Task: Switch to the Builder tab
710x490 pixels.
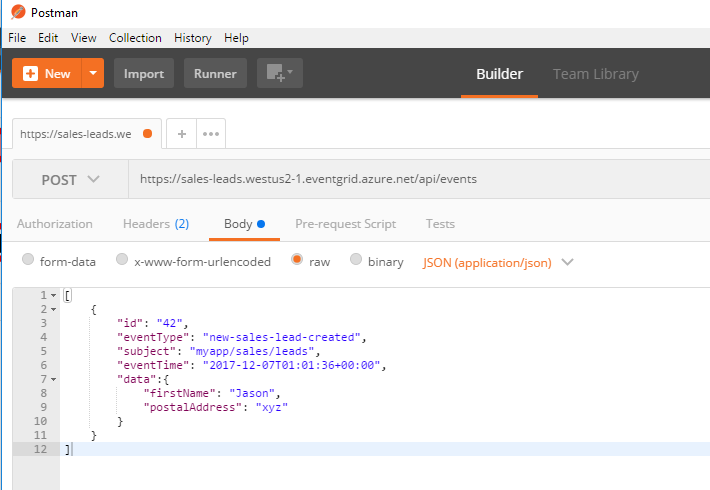Action: (499, 74)
